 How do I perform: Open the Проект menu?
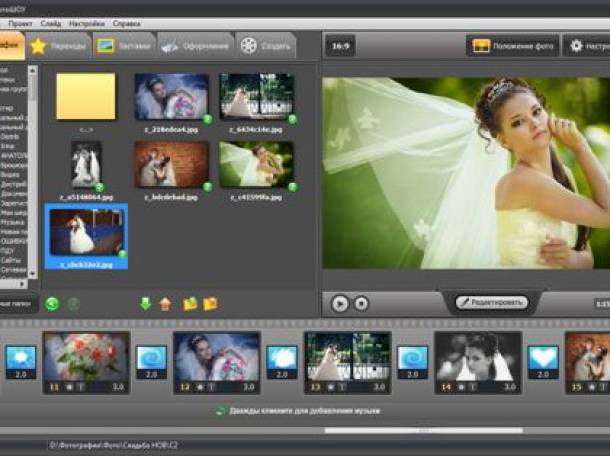coord(20,24)
